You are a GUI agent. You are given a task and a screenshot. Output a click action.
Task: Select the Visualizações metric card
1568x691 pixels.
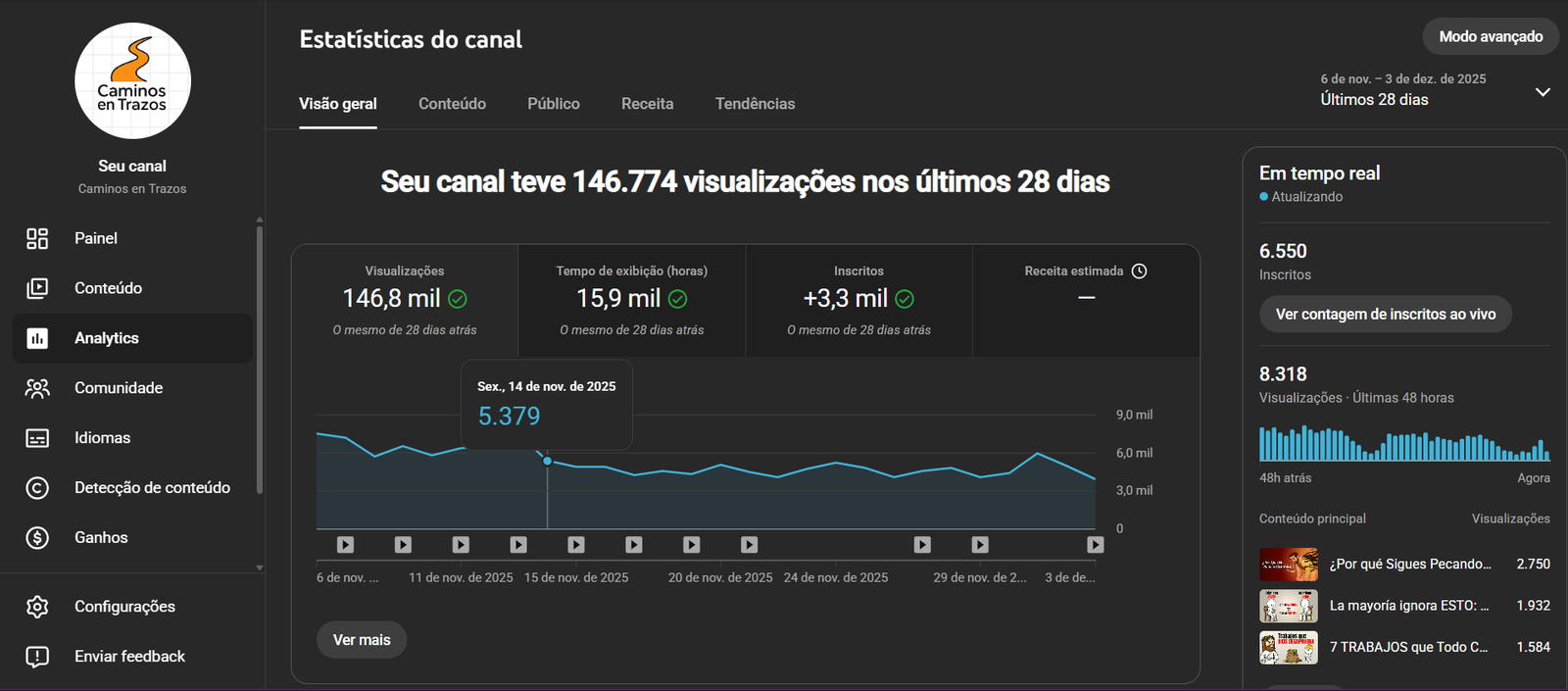(405, 300)
